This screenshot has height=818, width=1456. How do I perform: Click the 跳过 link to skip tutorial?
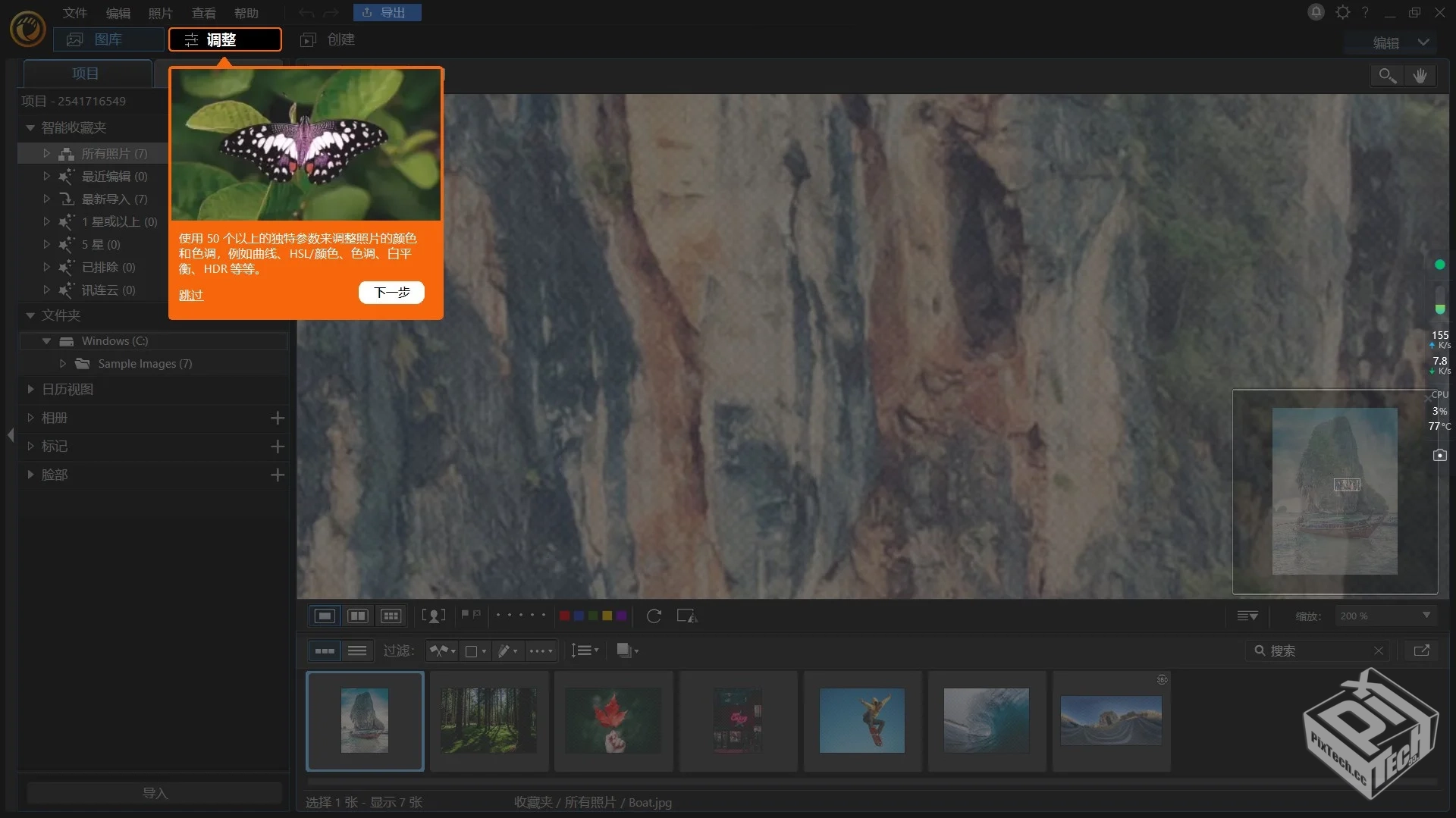190,295
